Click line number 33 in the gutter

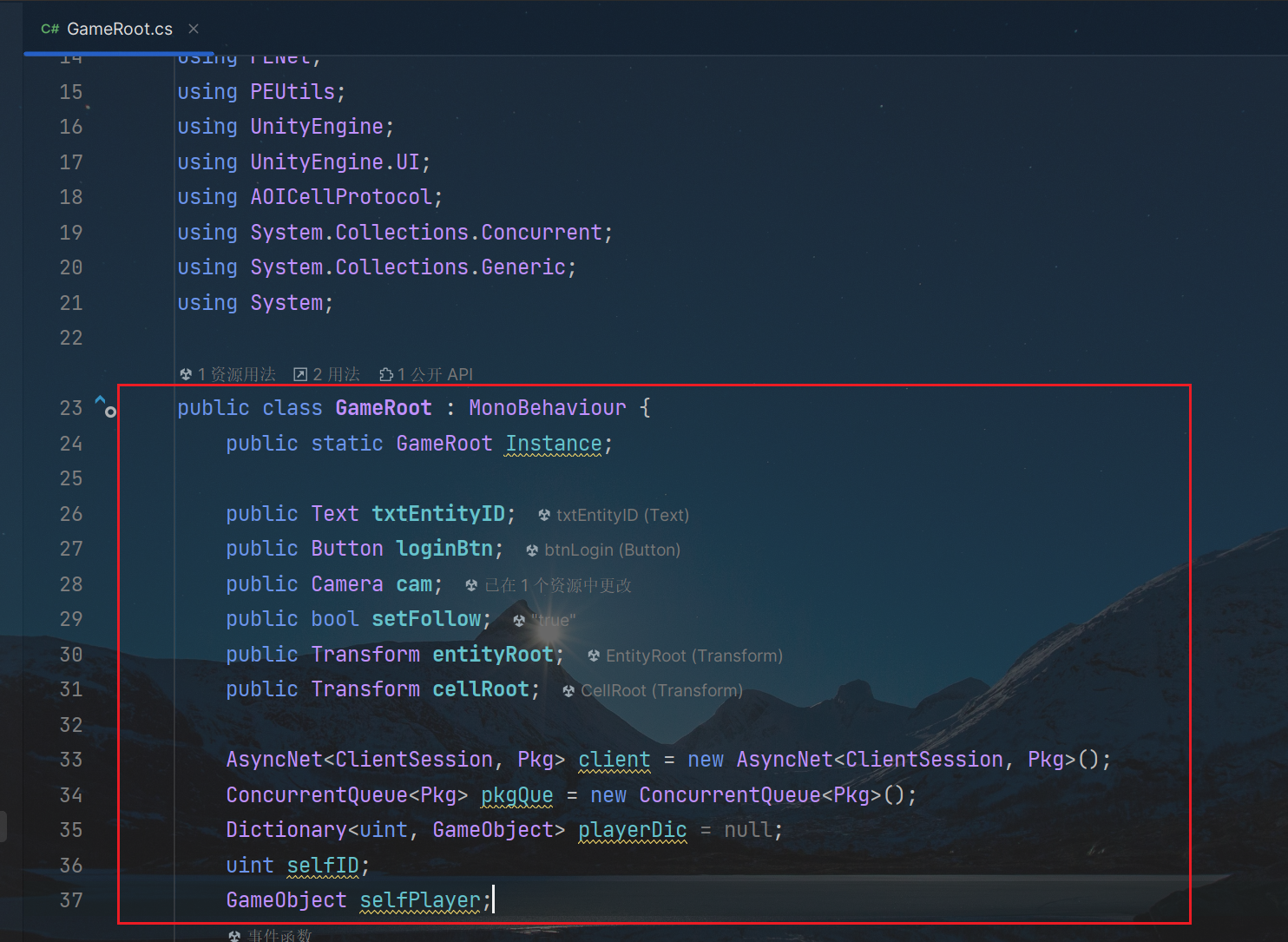[71, 760]
